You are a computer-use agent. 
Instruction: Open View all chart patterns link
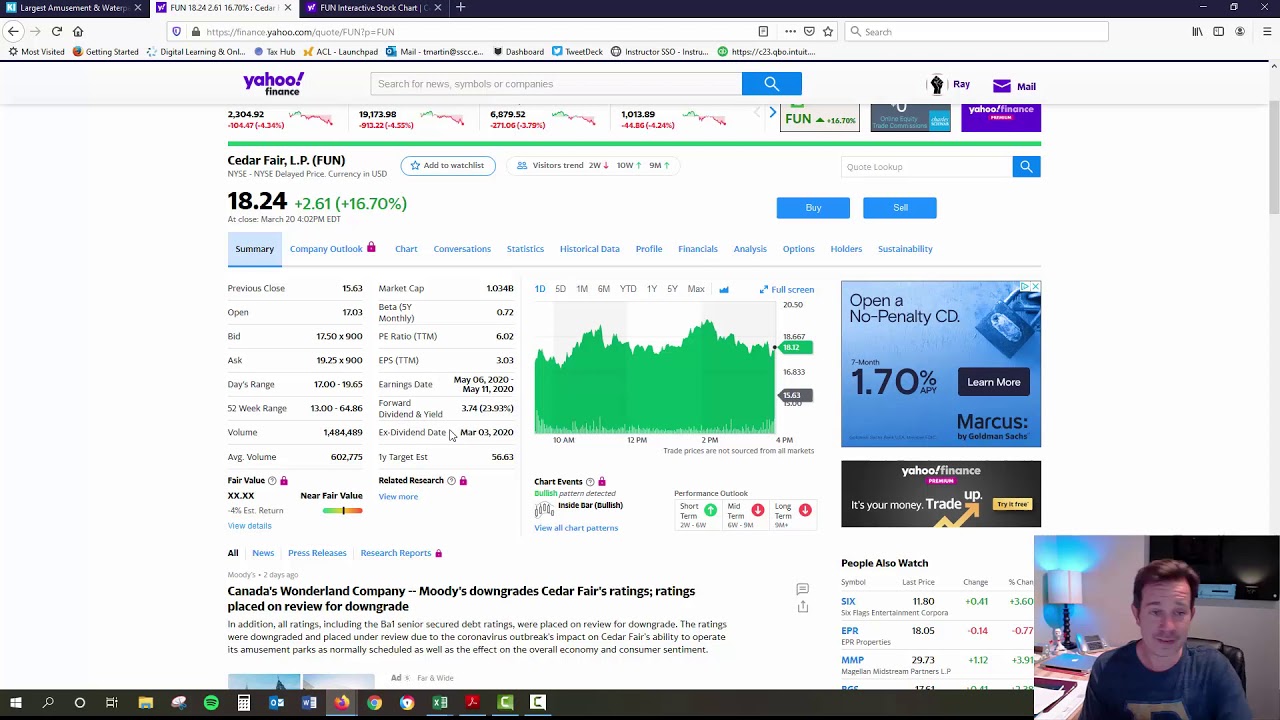(x=576, y=528)
